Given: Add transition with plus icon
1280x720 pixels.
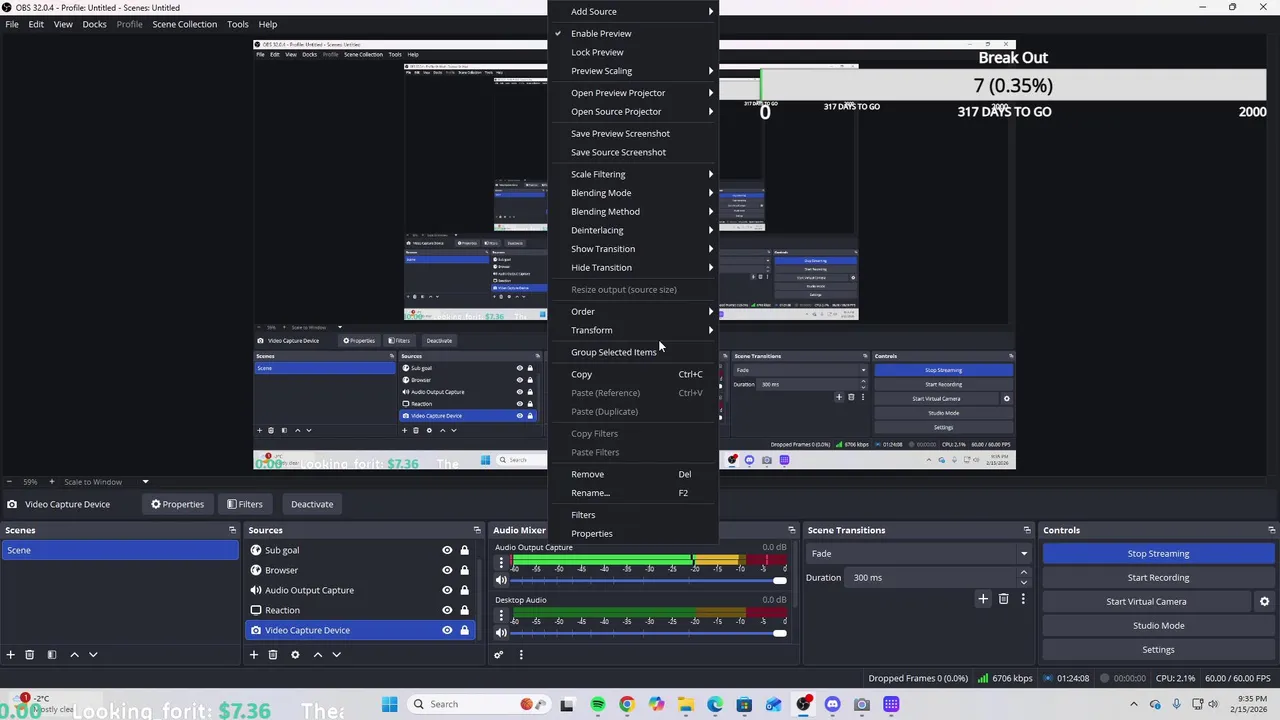Looking at the screenshot, I should tap(983, 599).
